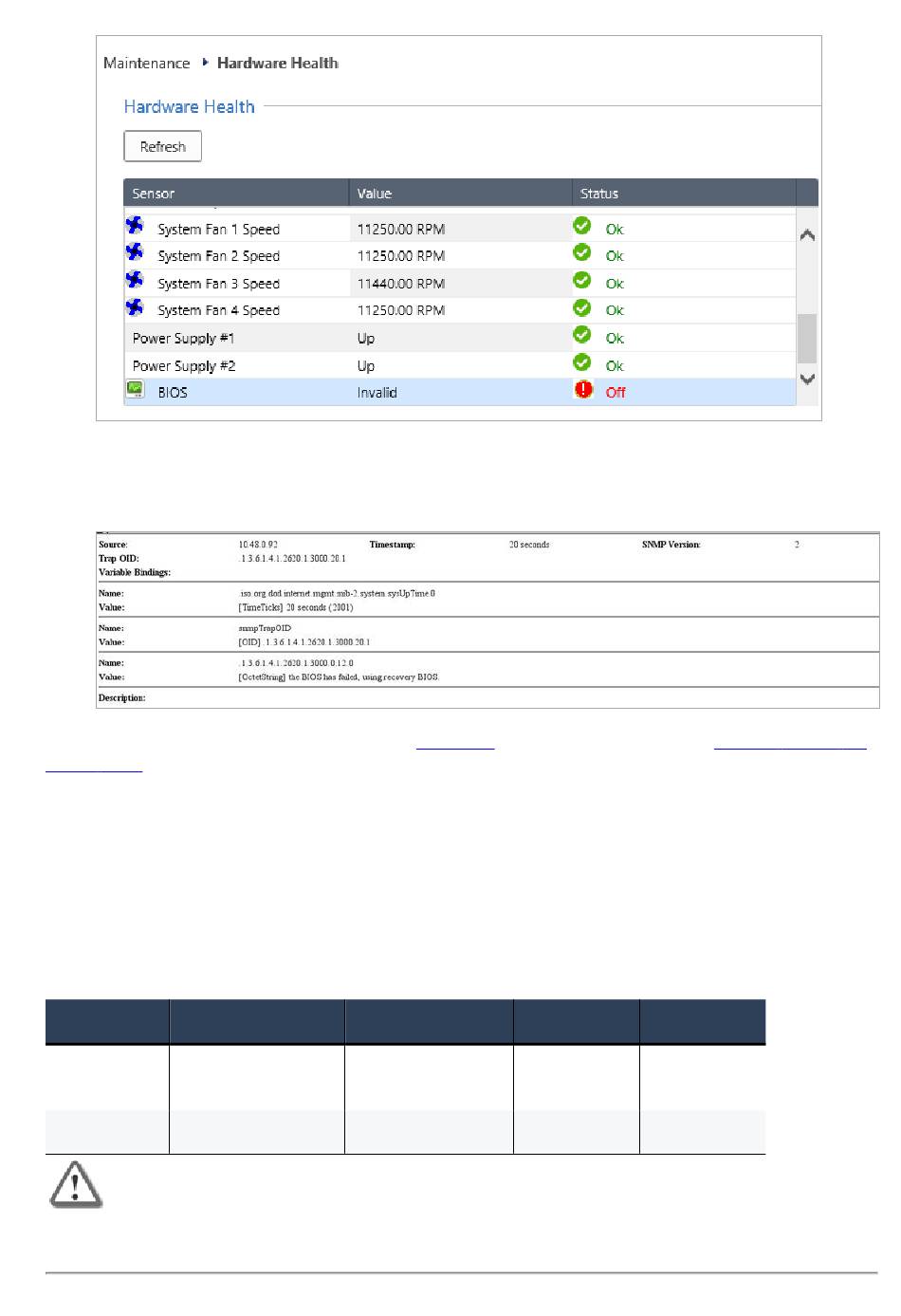Image resolution: width=901 pixels, height=1316 pixels.
Task: Click the source IP 10.48.0.92
Action: (258, 546)
